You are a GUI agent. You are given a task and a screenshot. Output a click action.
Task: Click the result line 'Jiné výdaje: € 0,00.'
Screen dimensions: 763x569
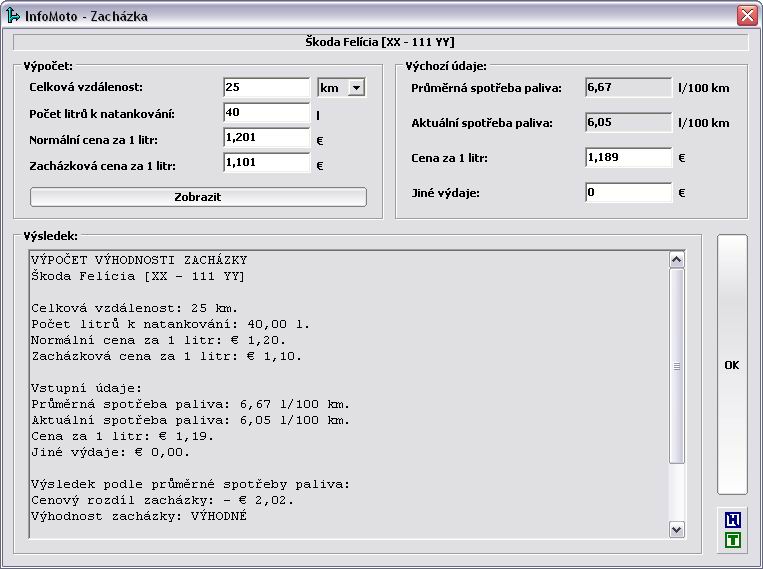click(110, 453)
